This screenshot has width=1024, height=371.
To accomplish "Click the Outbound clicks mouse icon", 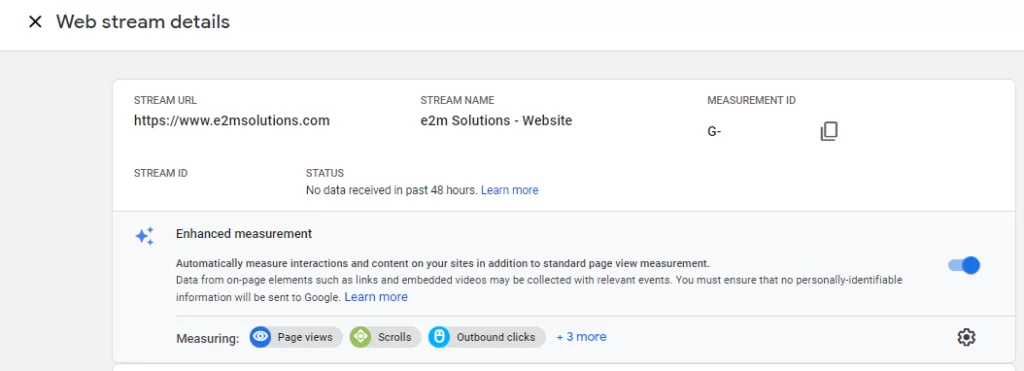I will pos(439,337).
